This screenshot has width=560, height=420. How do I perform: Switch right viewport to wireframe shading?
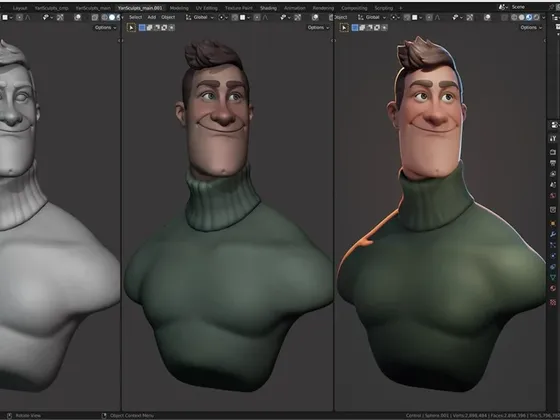(x=514, y=17)
